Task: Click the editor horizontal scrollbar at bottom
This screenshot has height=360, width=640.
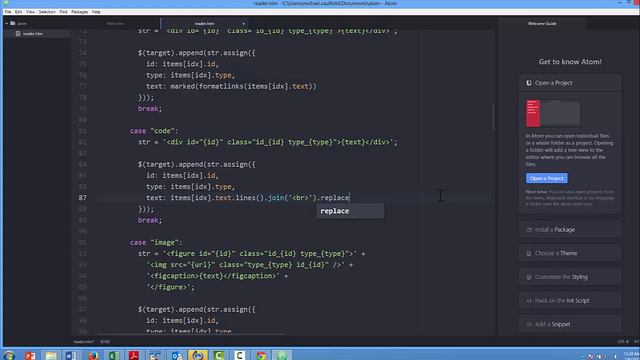Action: point(192,334)
